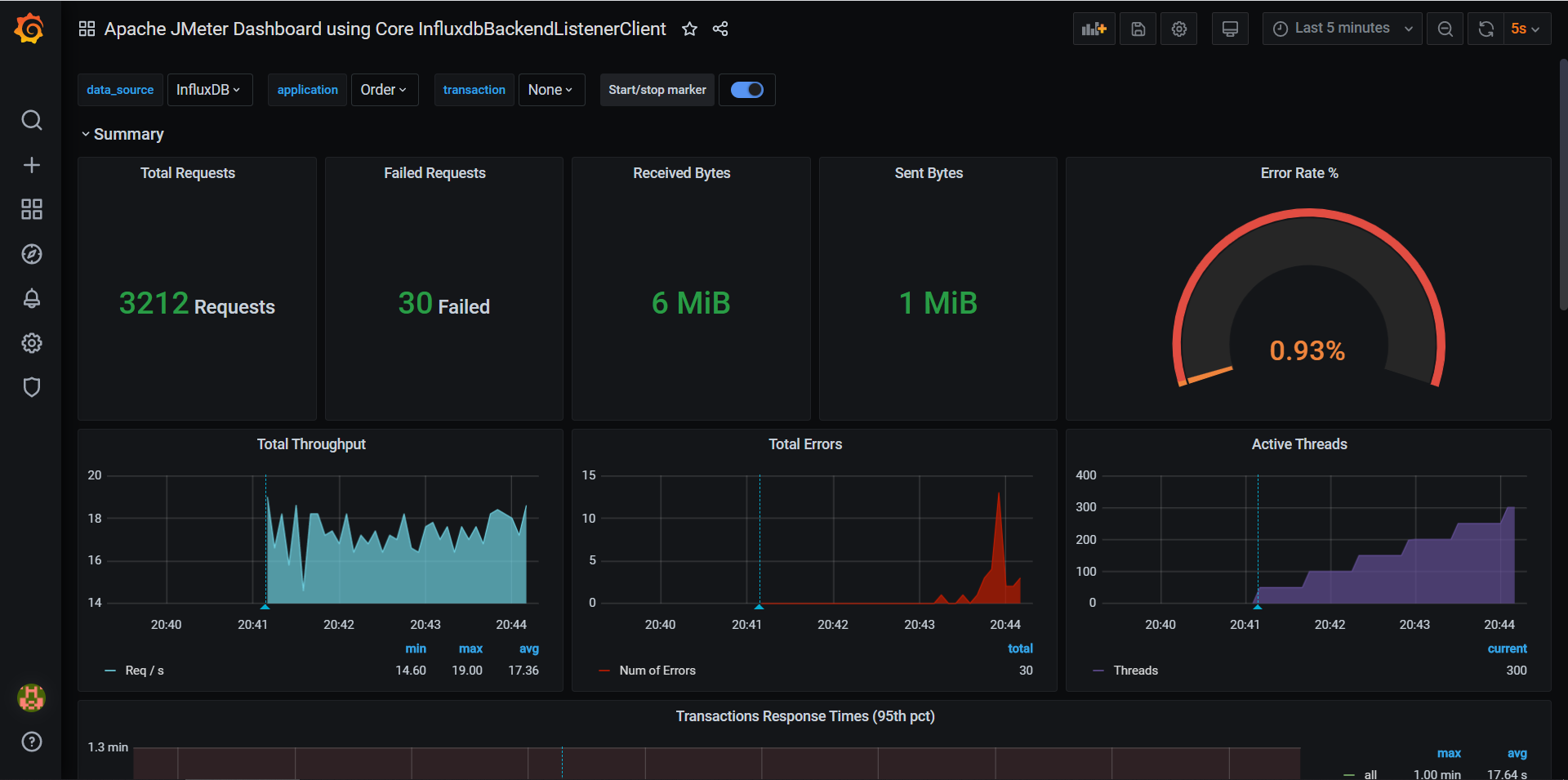The width and height of the screenshot is (1568, 780).
Task: Click the Total Errors panel title
Action: click(x=805, y=444)
